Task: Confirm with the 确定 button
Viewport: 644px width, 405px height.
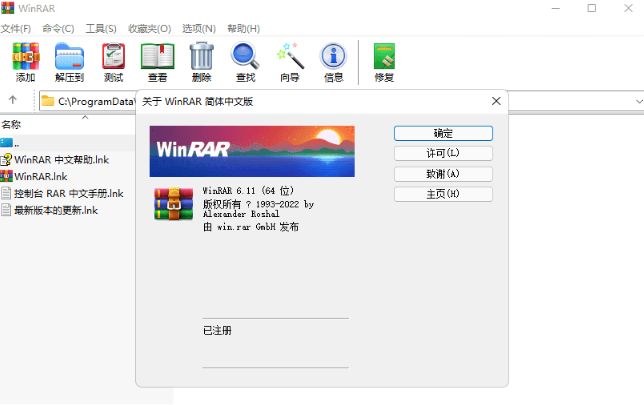Action: point(443,133)
